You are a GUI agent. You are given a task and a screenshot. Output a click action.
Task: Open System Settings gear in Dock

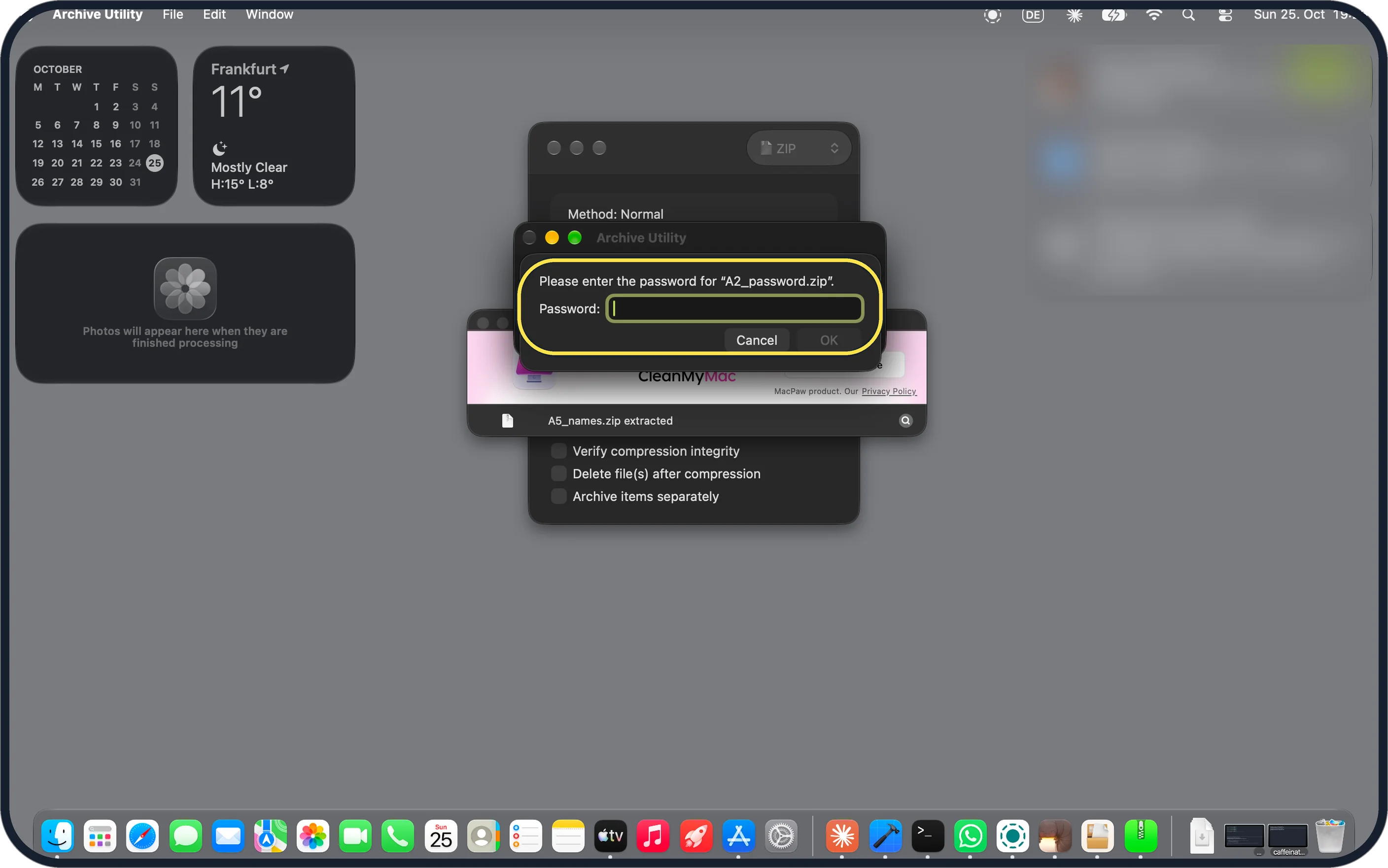(x=781, y=835)
